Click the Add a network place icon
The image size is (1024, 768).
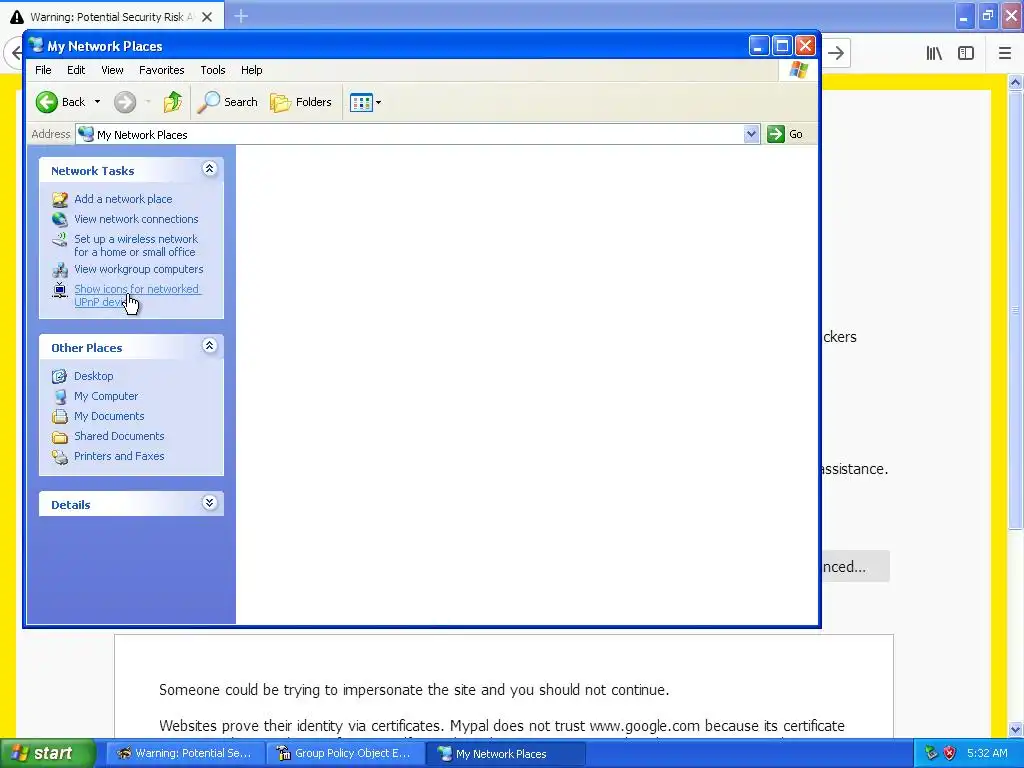coord(59,199)
